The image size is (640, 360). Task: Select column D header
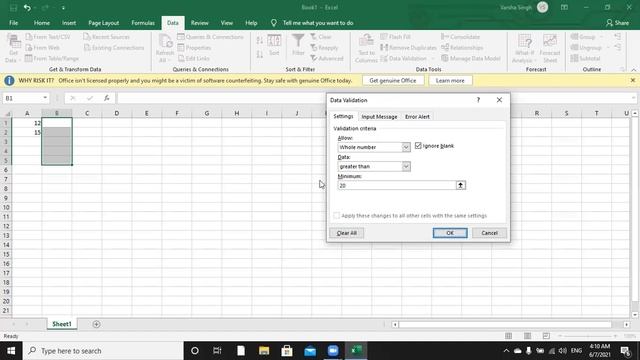point(117,113)
